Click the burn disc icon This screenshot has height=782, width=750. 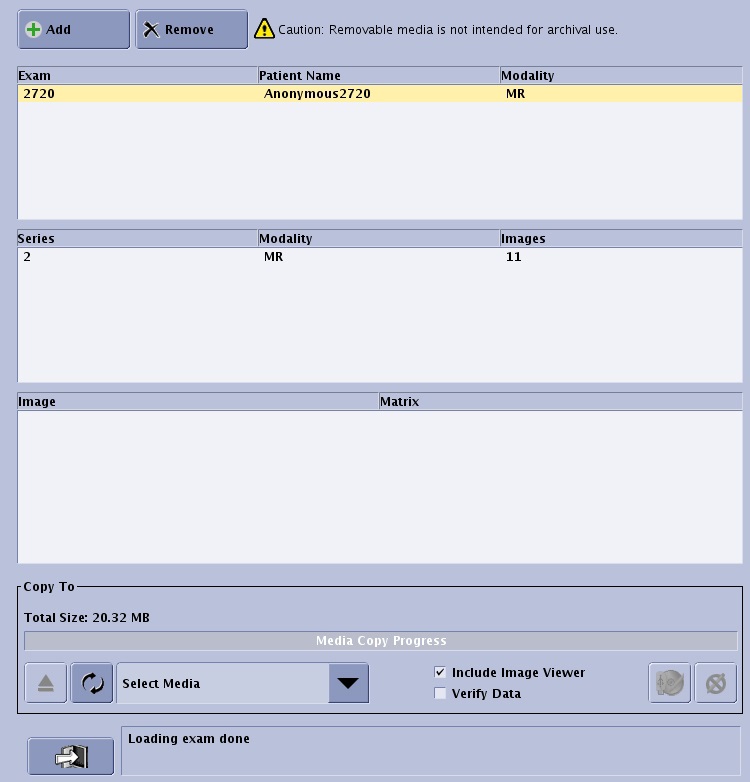click(669, 684)
